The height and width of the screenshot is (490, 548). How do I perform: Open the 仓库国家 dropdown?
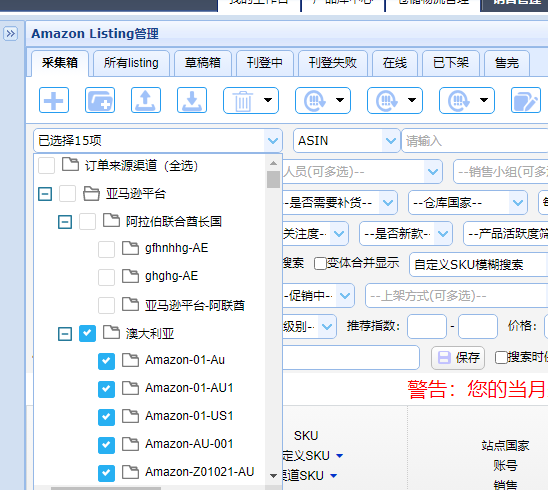(x=468, y=202)
